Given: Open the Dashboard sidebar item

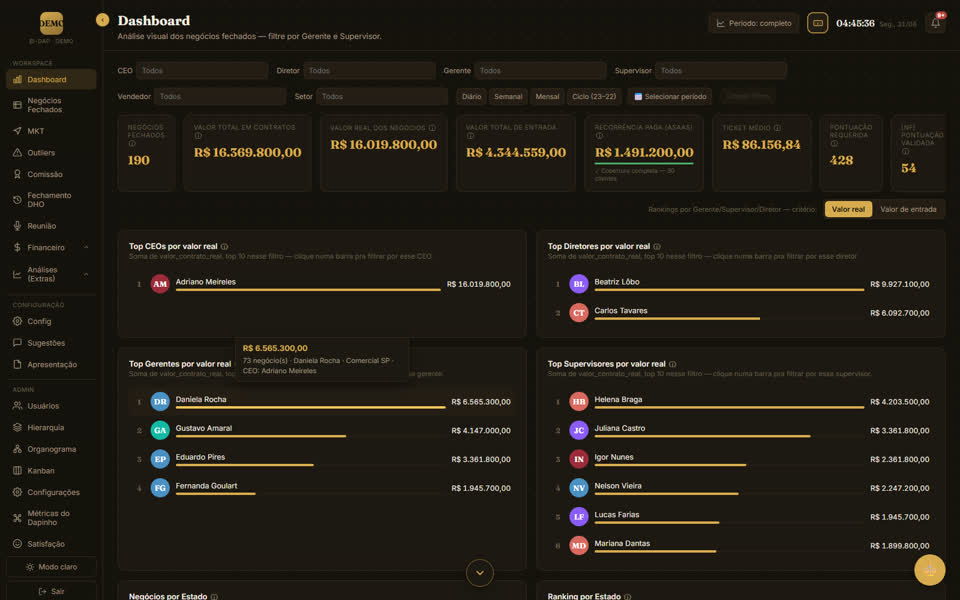Looking at the screenshot, I should 51,80.
